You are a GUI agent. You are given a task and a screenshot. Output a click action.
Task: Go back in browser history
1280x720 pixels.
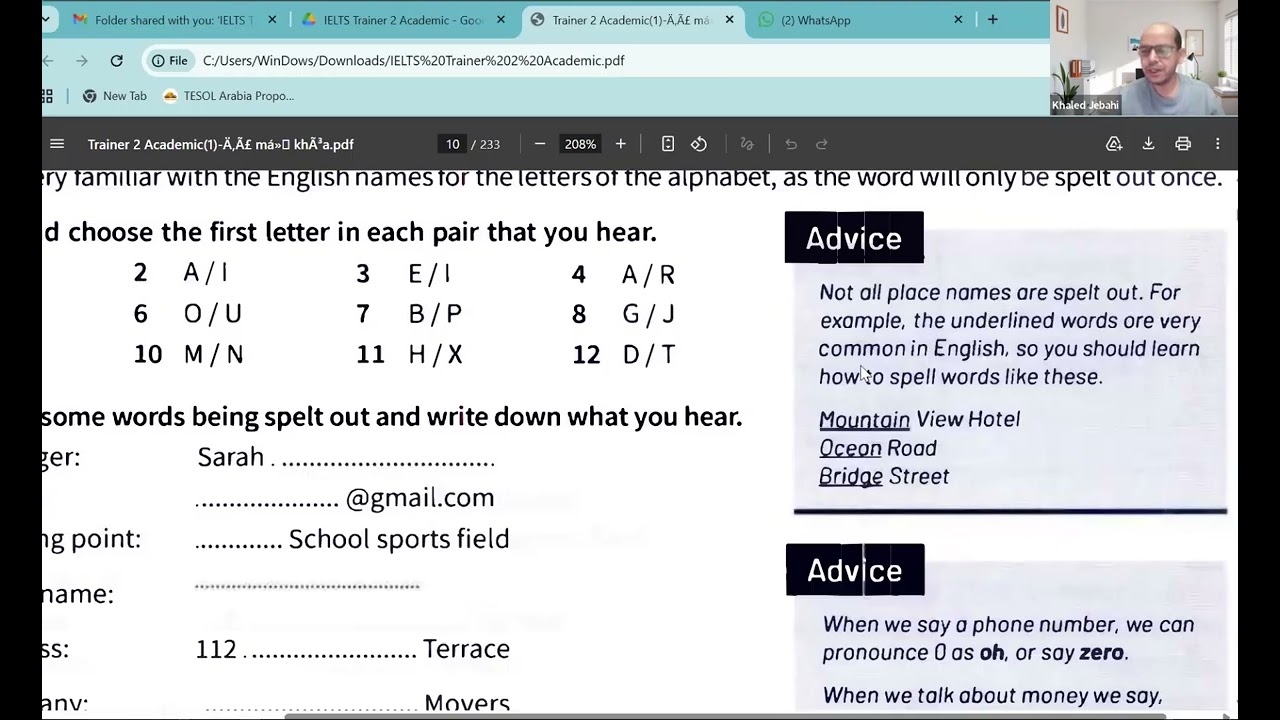click(48, 61)
